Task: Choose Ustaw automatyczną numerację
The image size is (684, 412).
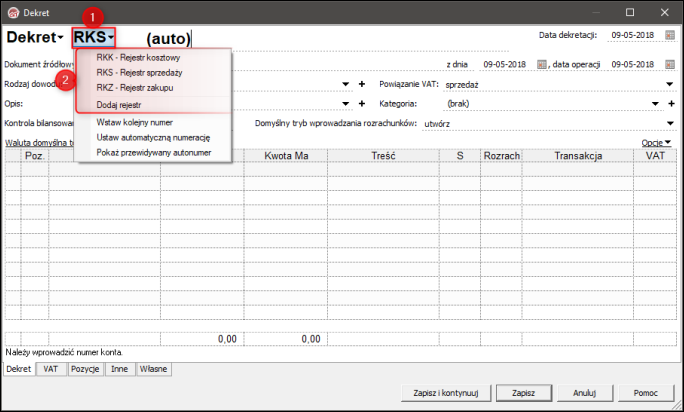Action: click(x=153, y=137)
